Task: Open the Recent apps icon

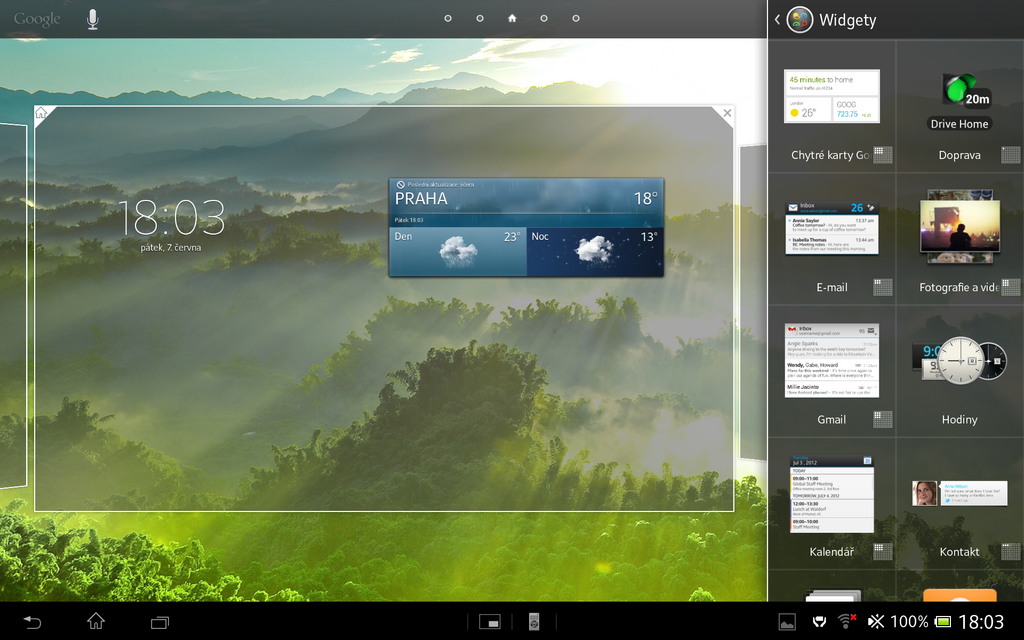Action: pyautogui.click(x=158, y=621)
